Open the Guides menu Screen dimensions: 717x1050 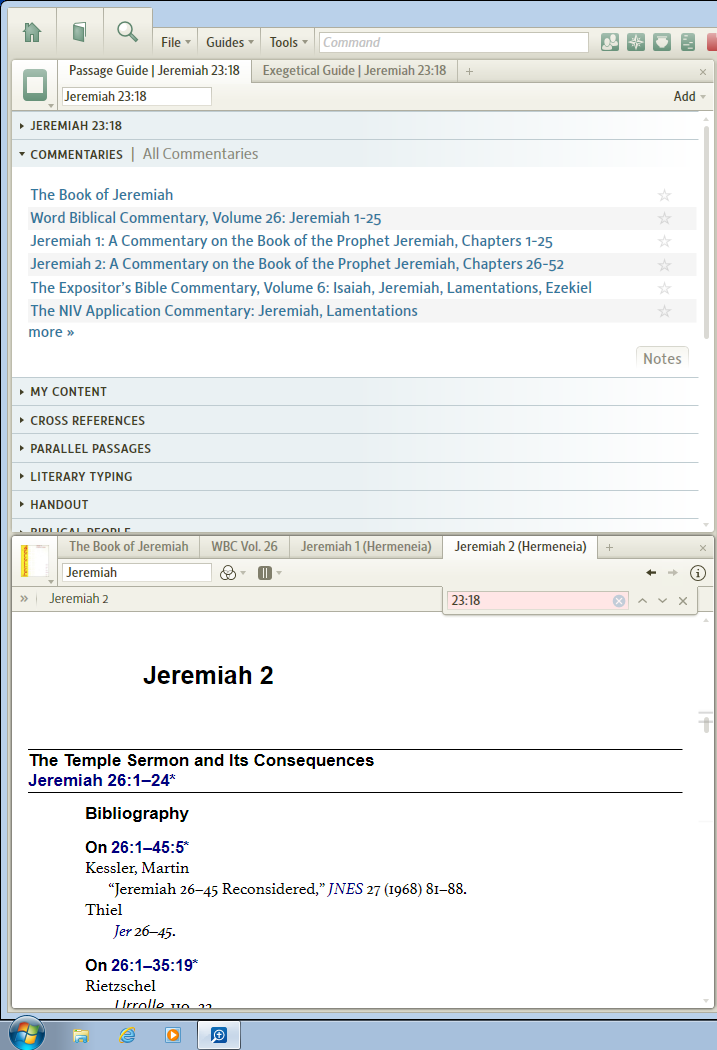coord(230,42)
